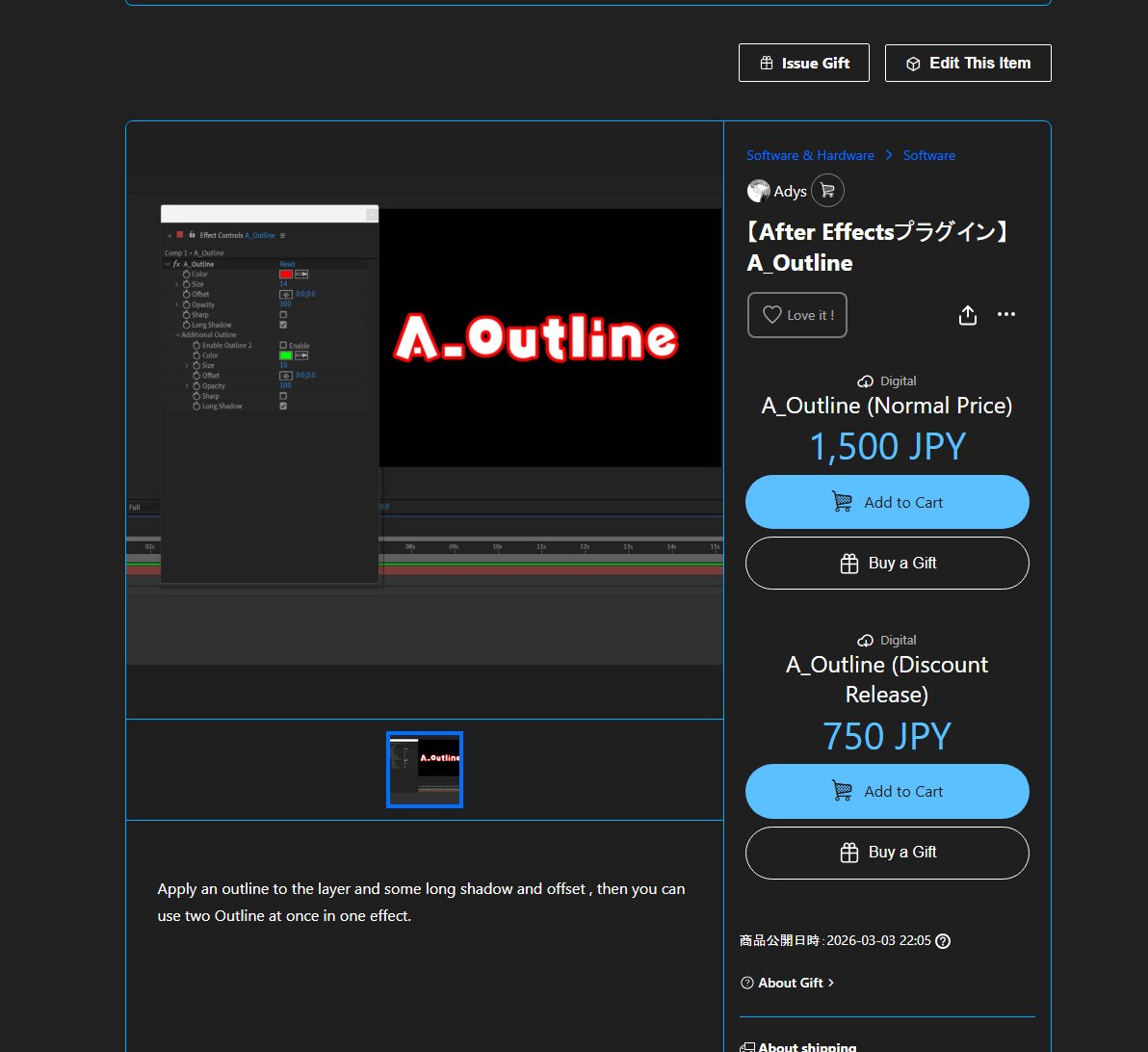Image resolution: width=1148 pixels, height=1052 pixels.
Task: Click the help icon next to publish date
Action: click(x=943, y=940)
